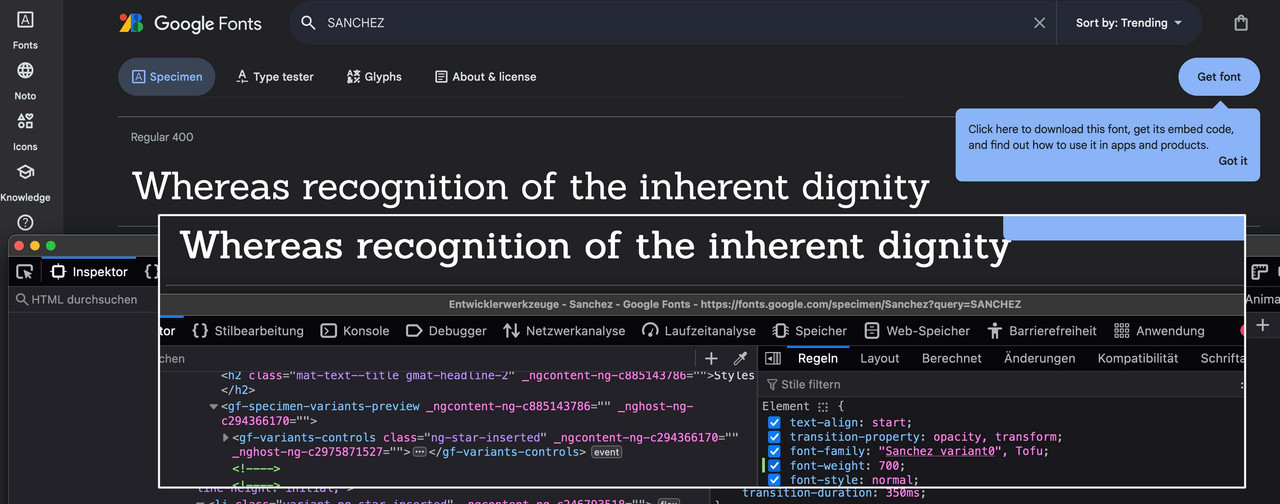Open the shopping bag icon at top right
The image size is (1280, 504).
click(1241, 23)
